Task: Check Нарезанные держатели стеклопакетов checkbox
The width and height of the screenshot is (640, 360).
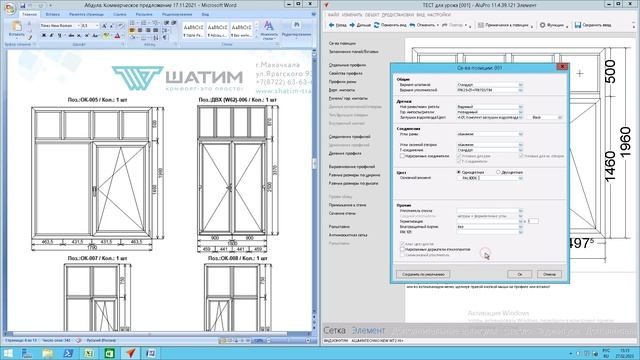Action: click(x=402, y=249)
